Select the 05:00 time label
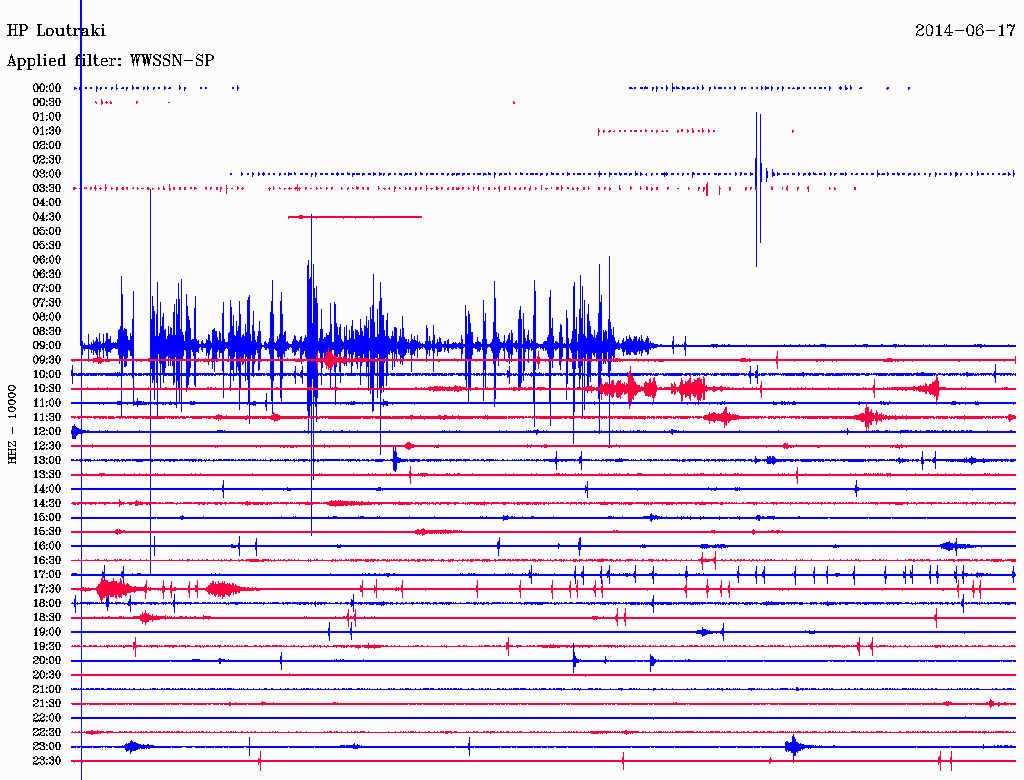Screen dimensions: 1024x780 tap(47, 231)
